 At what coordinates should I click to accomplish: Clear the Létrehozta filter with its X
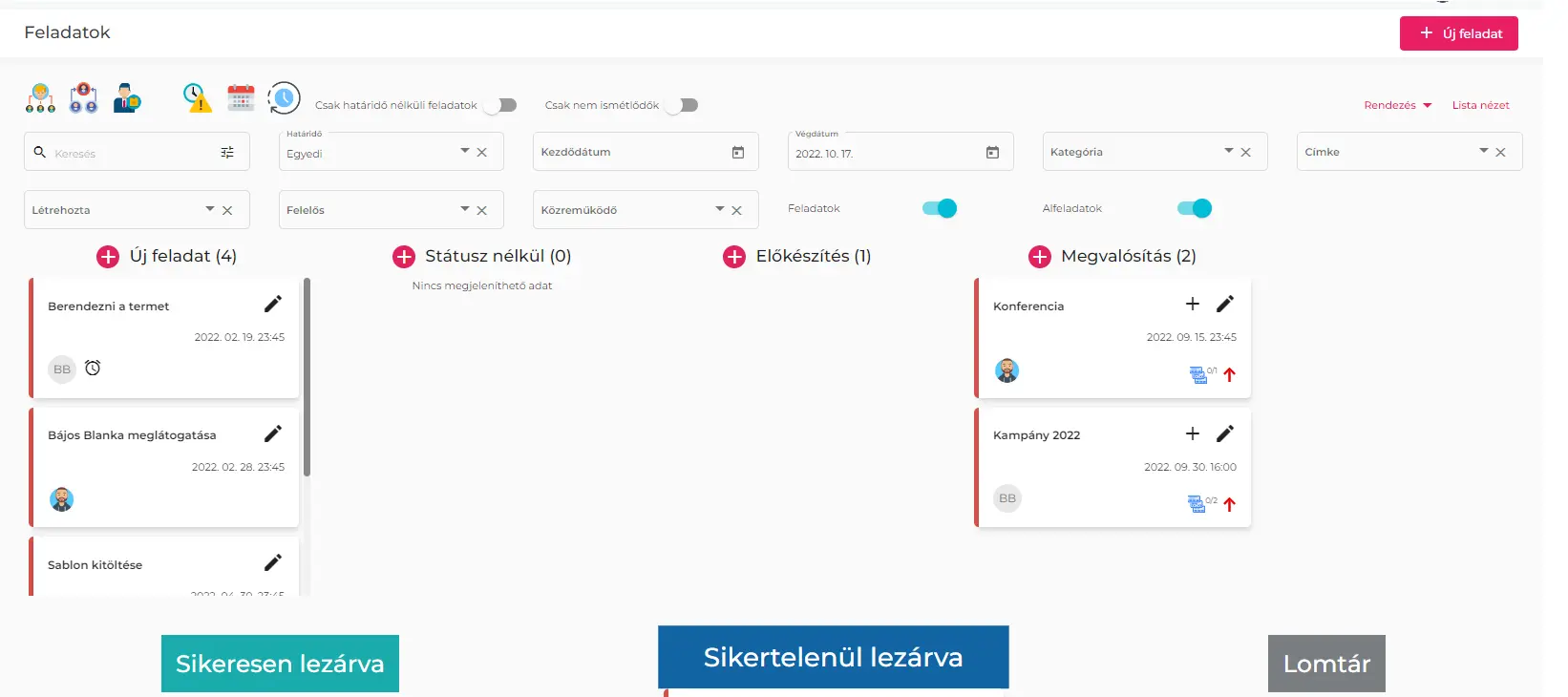click(227, 211)
